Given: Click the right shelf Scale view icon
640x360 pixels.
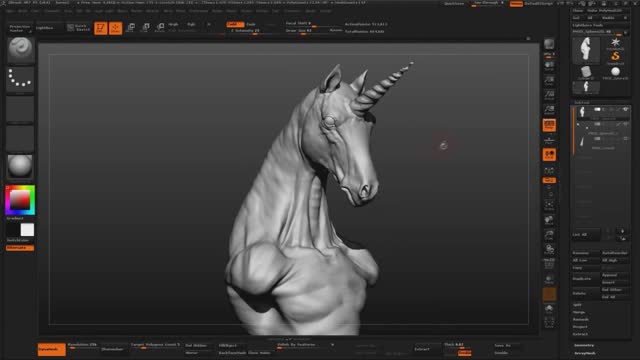Looking at the screenshot, I should pyautogui.click(x=549, y=235).
